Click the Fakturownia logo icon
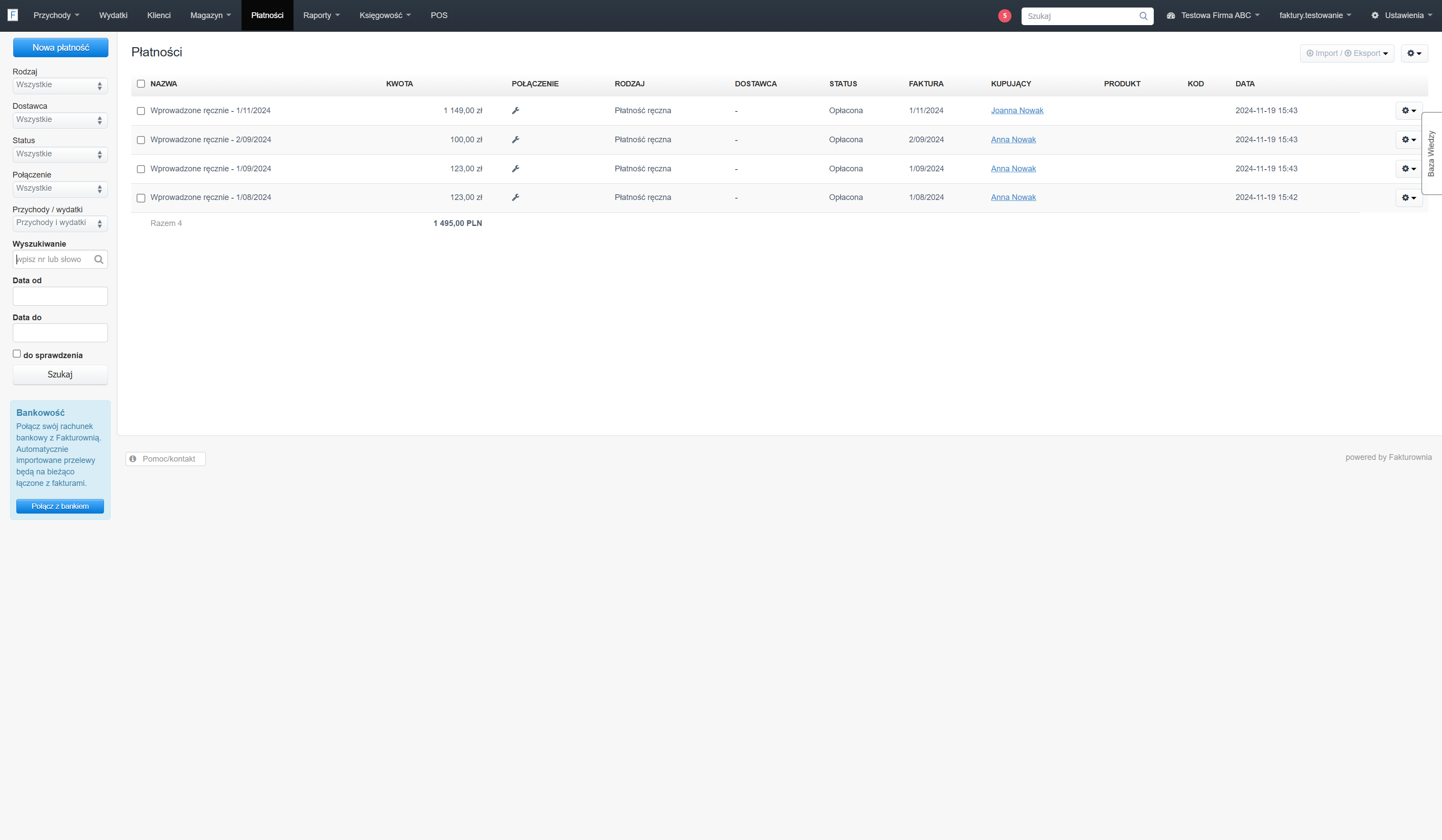The height and width of the screenshot is (840, 1442). 13,15
